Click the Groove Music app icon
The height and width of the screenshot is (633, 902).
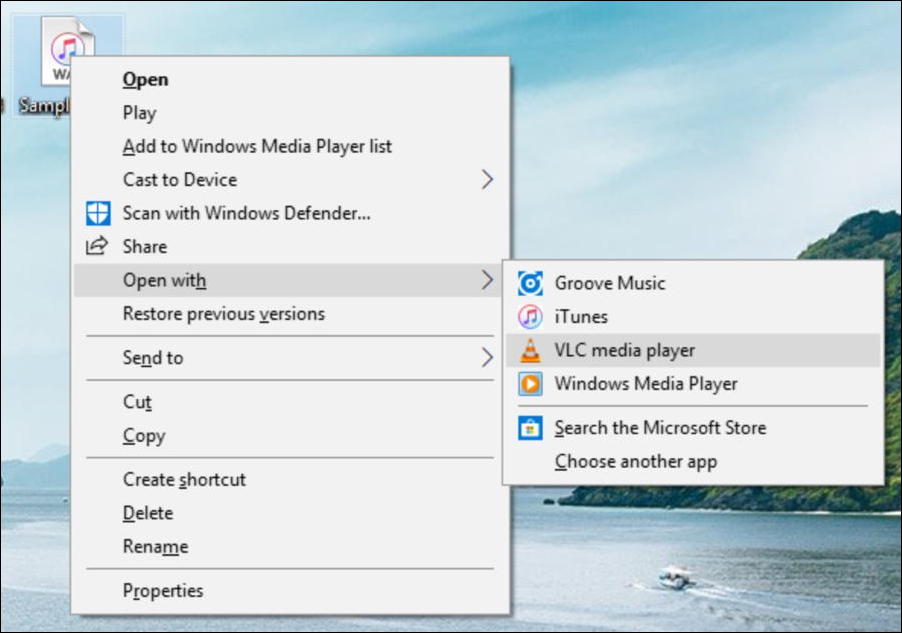tap(530, 283)
